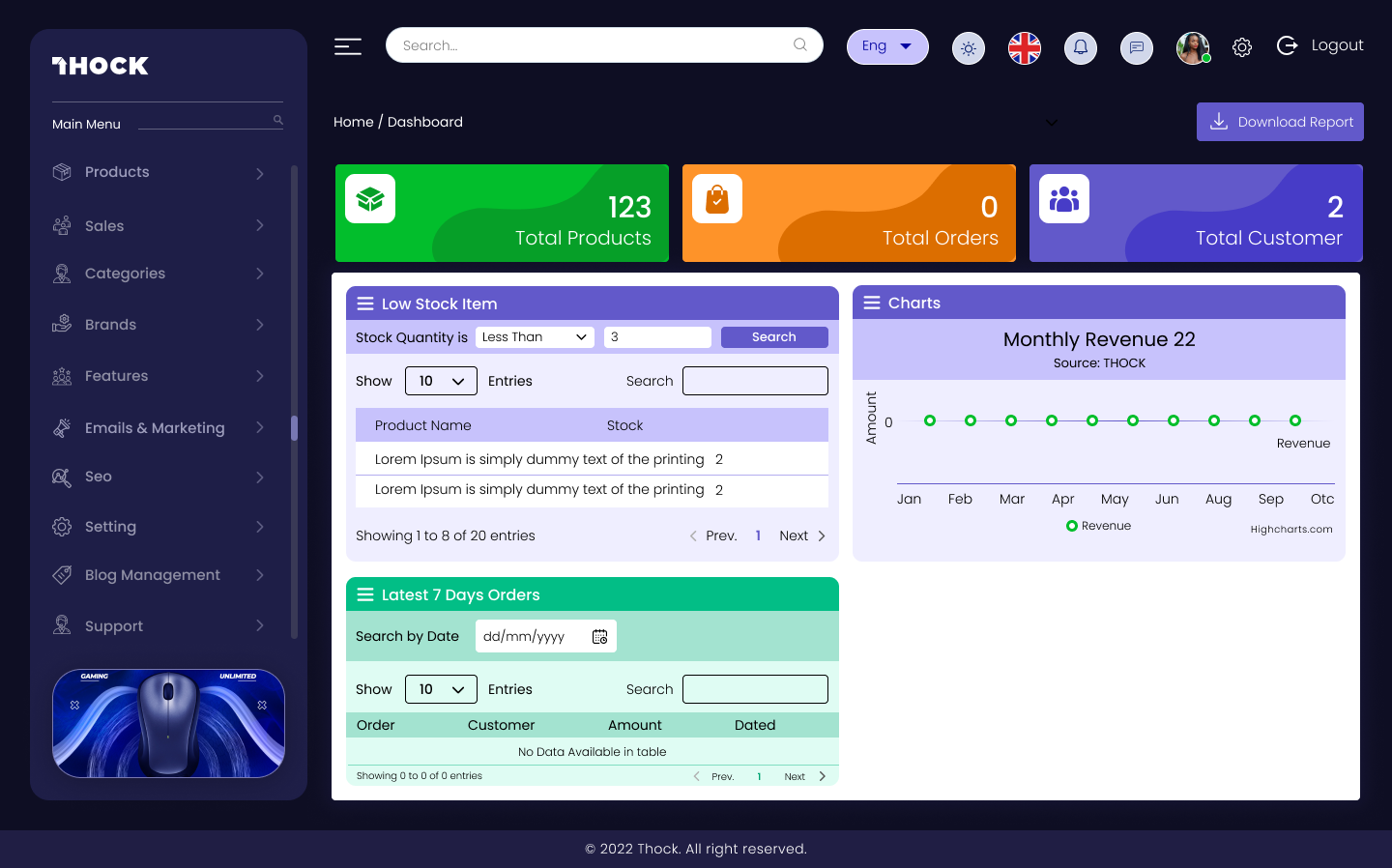Click the Low Stock table search field

click(755, 381)
